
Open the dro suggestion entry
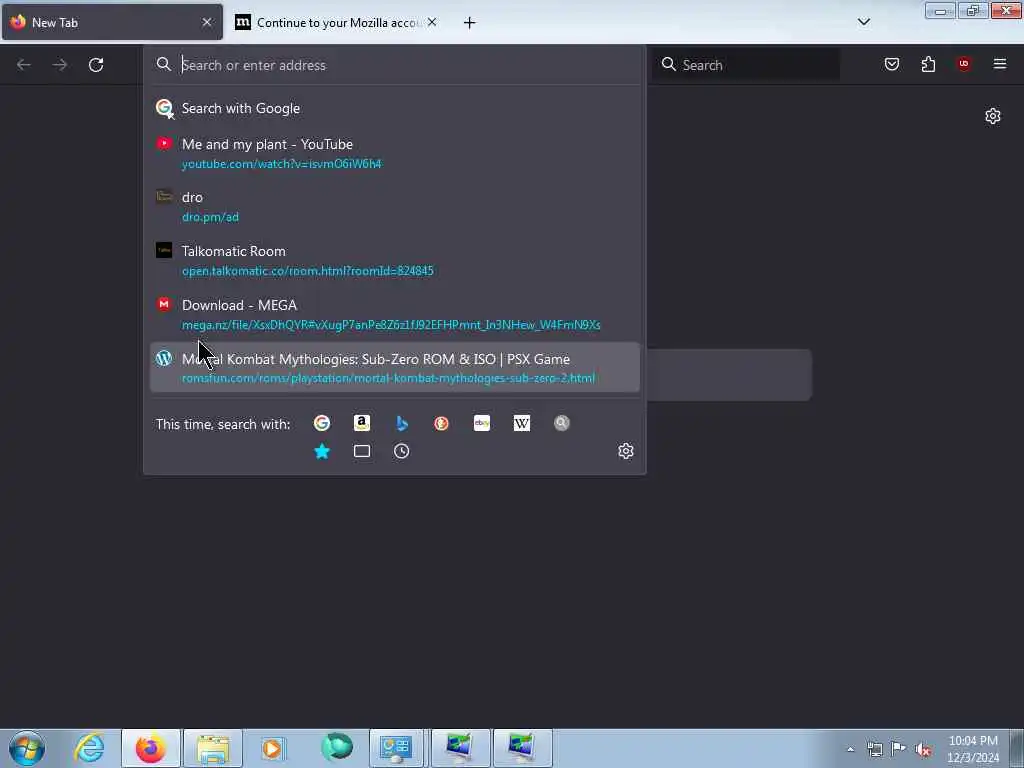tap(394, 206)
